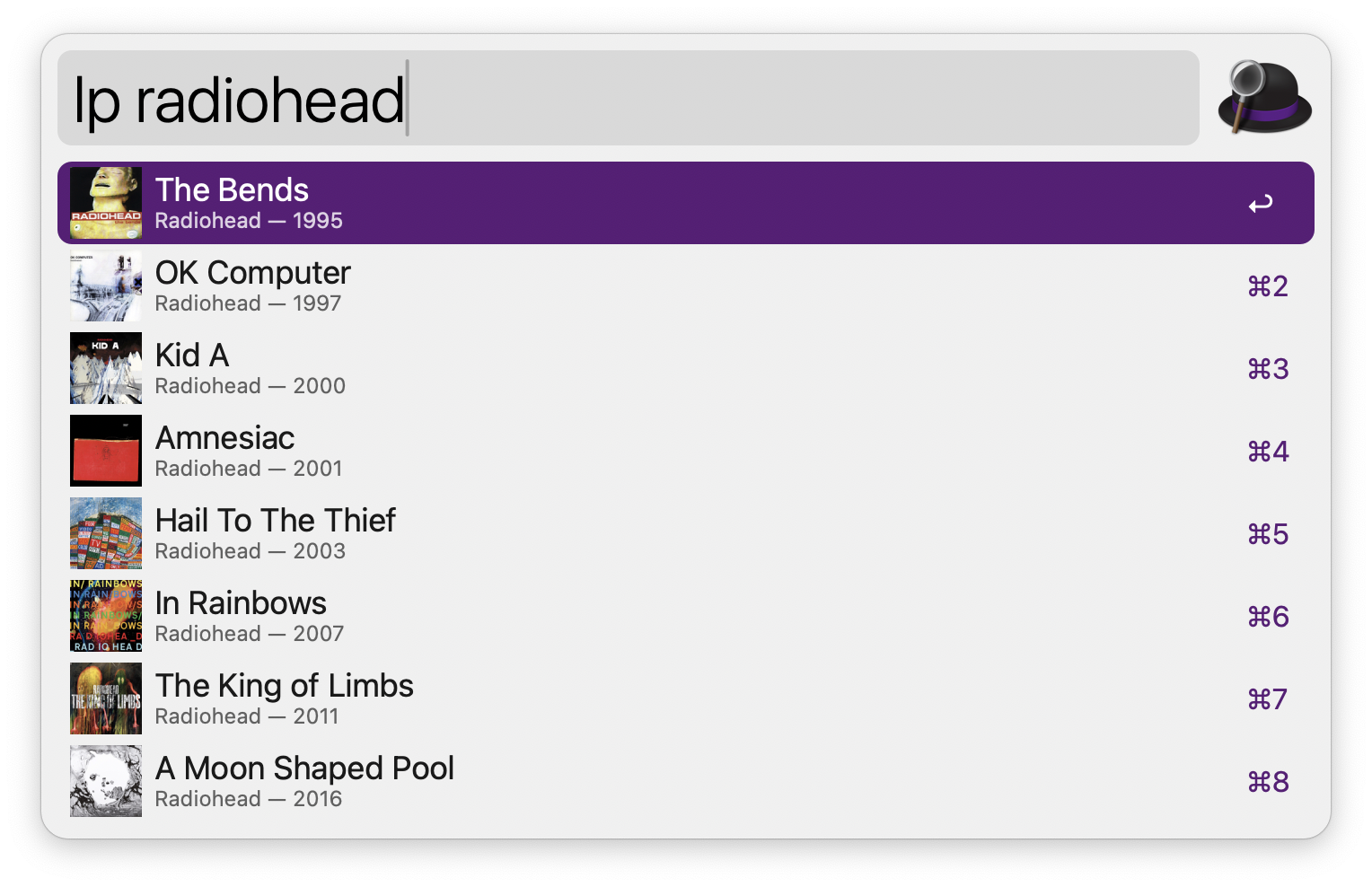1372x887 pixels.
Task: Click the Alfred bowler hat icon
Action: point(1264,97)
